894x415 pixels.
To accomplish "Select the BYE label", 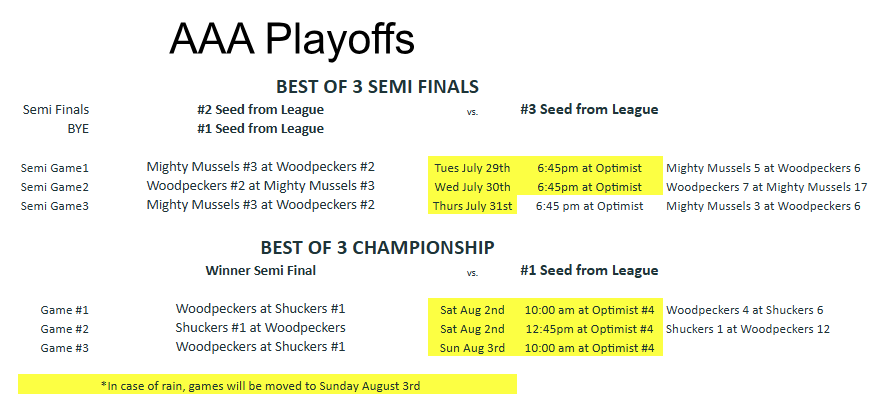I will pyautogui.click(x=78, y=129).
